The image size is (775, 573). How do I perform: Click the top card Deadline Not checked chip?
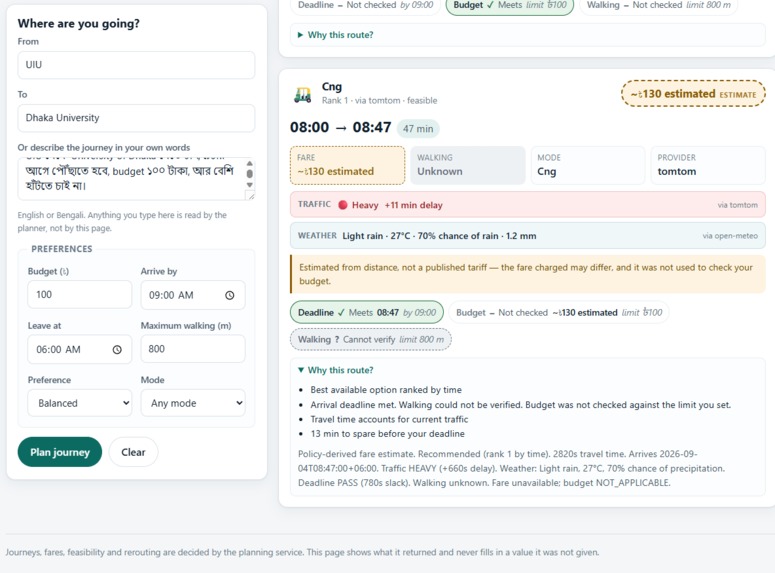(365, 5)
